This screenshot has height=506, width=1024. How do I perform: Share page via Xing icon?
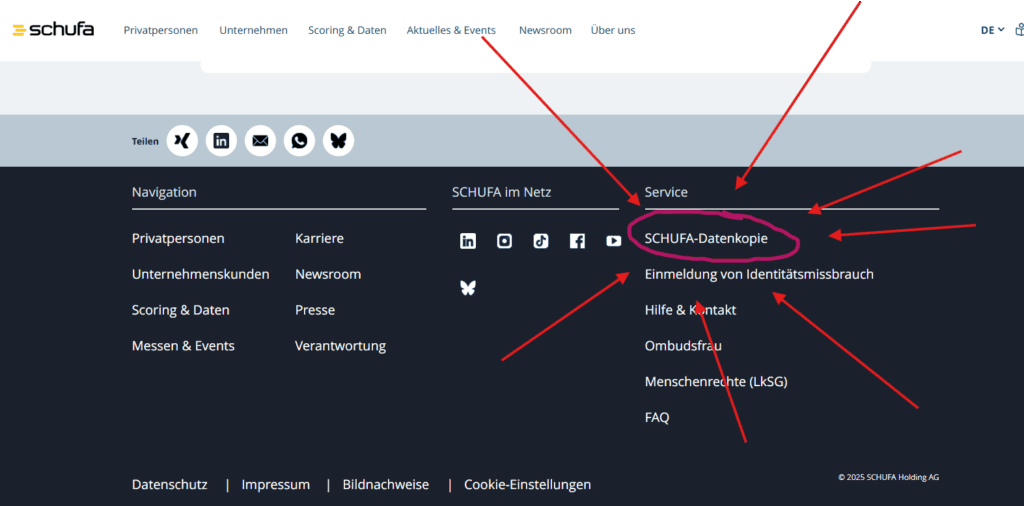[x=182, y=141]
